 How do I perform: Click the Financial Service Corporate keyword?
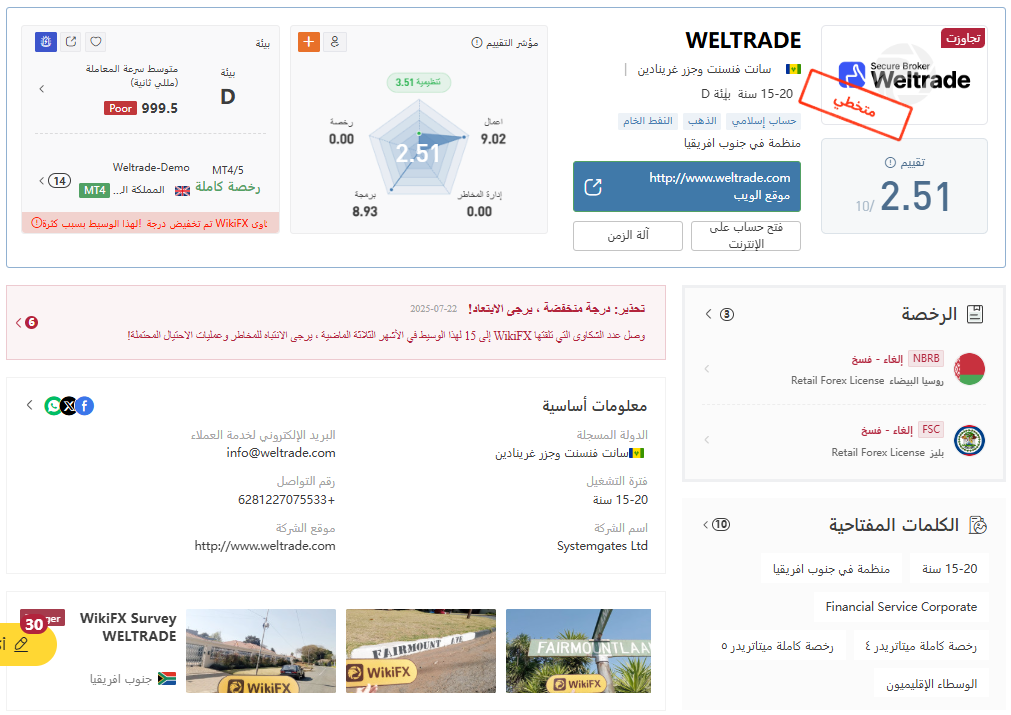[901, 607]
